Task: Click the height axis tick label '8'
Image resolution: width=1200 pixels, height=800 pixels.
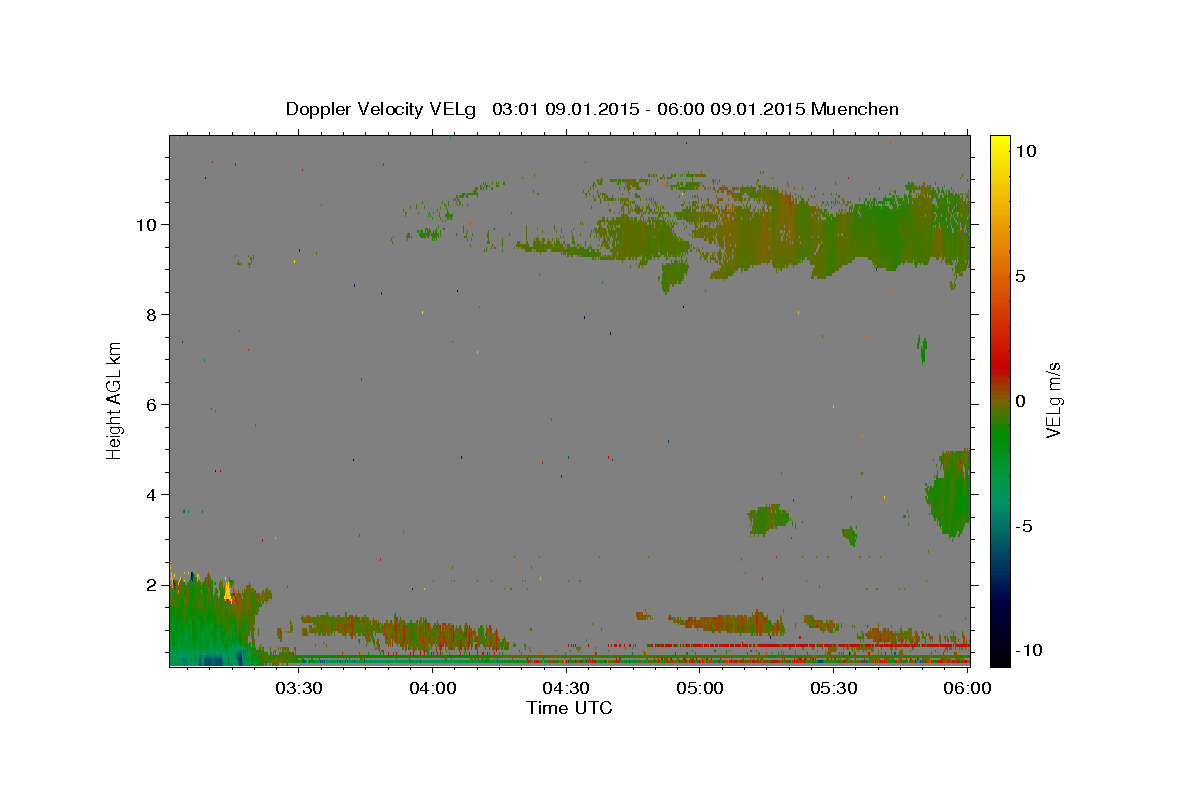Action: pyautogui.click(x=152, y=315)
